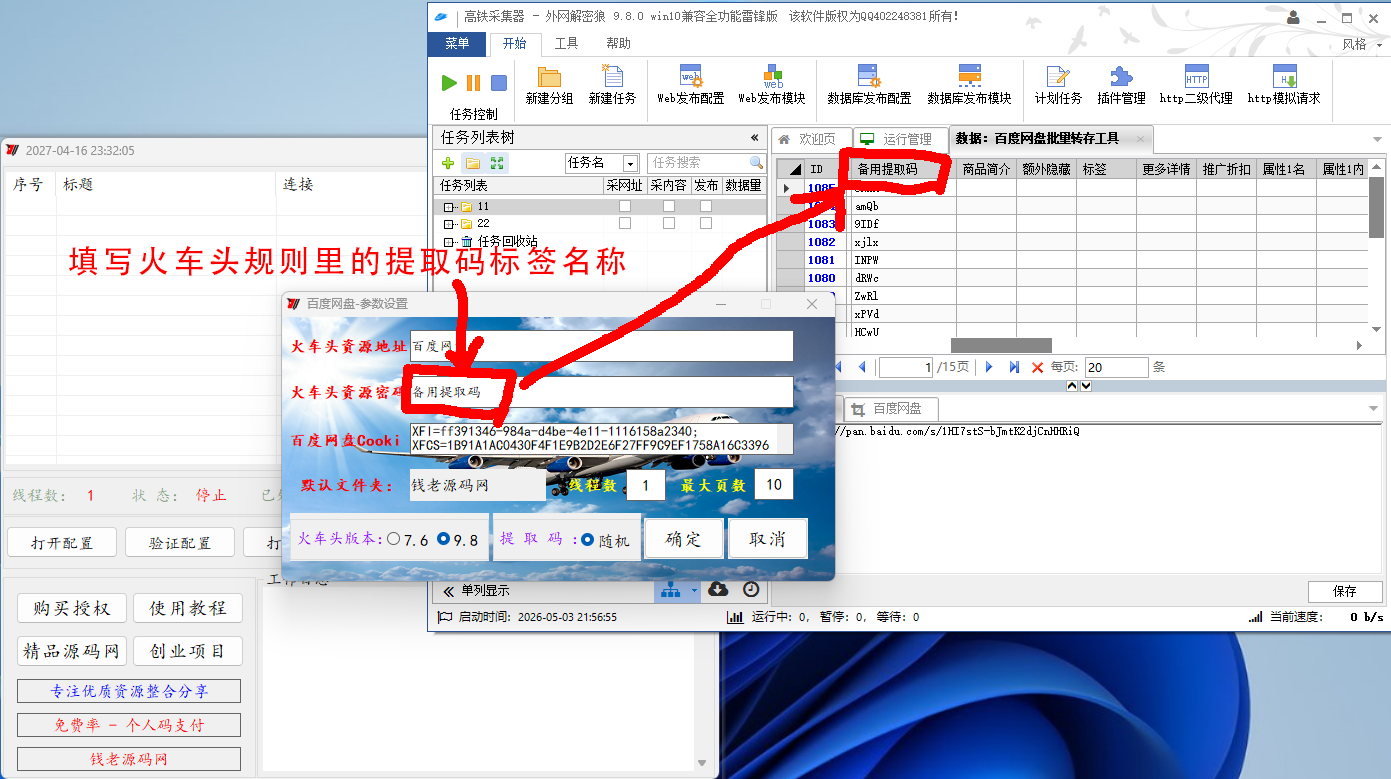
Task: Click the expand-down arrow below the pager
Action: coord(1085,385)
